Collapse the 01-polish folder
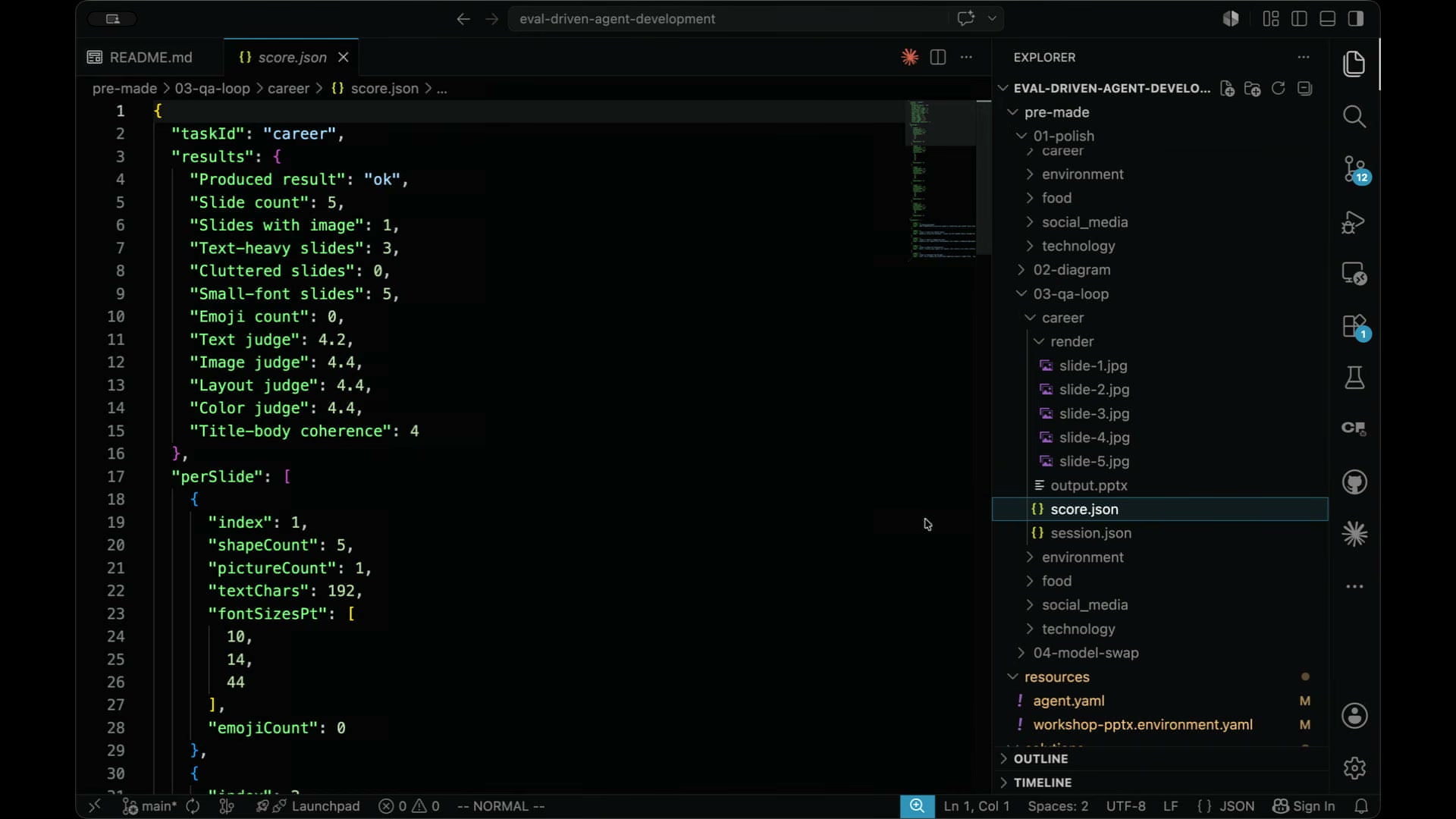 1063,136
